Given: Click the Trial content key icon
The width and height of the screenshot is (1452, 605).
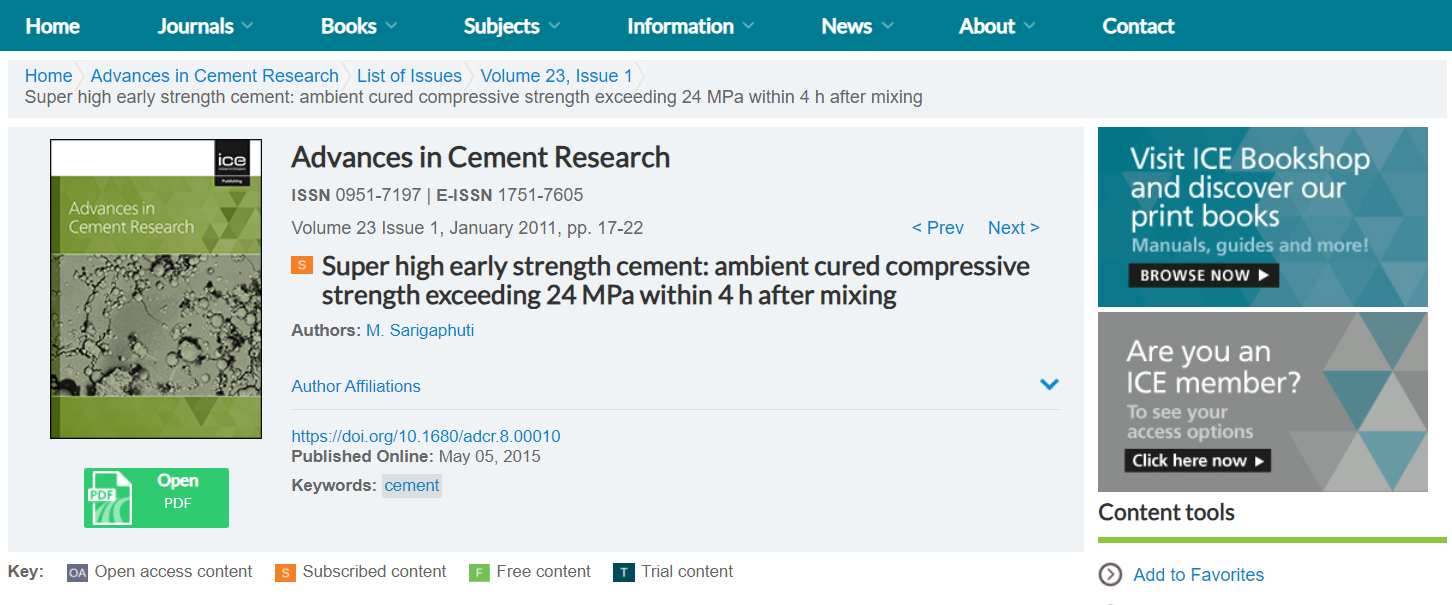Looking at the screenshot, I should pos(624,573).
